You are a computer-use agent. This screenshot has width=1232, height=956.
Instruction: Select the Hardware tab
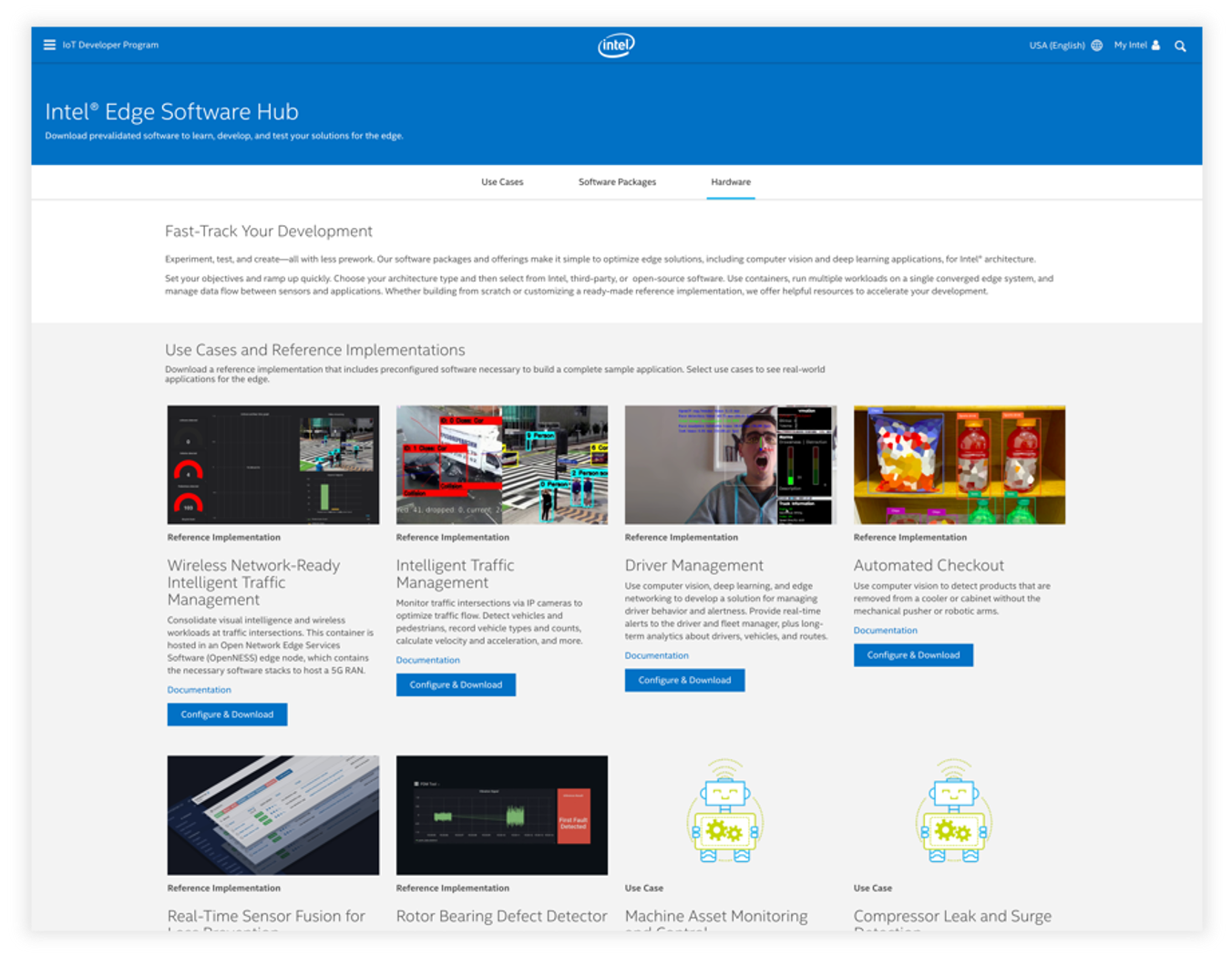pyautogui.click(x=731, y=182)
